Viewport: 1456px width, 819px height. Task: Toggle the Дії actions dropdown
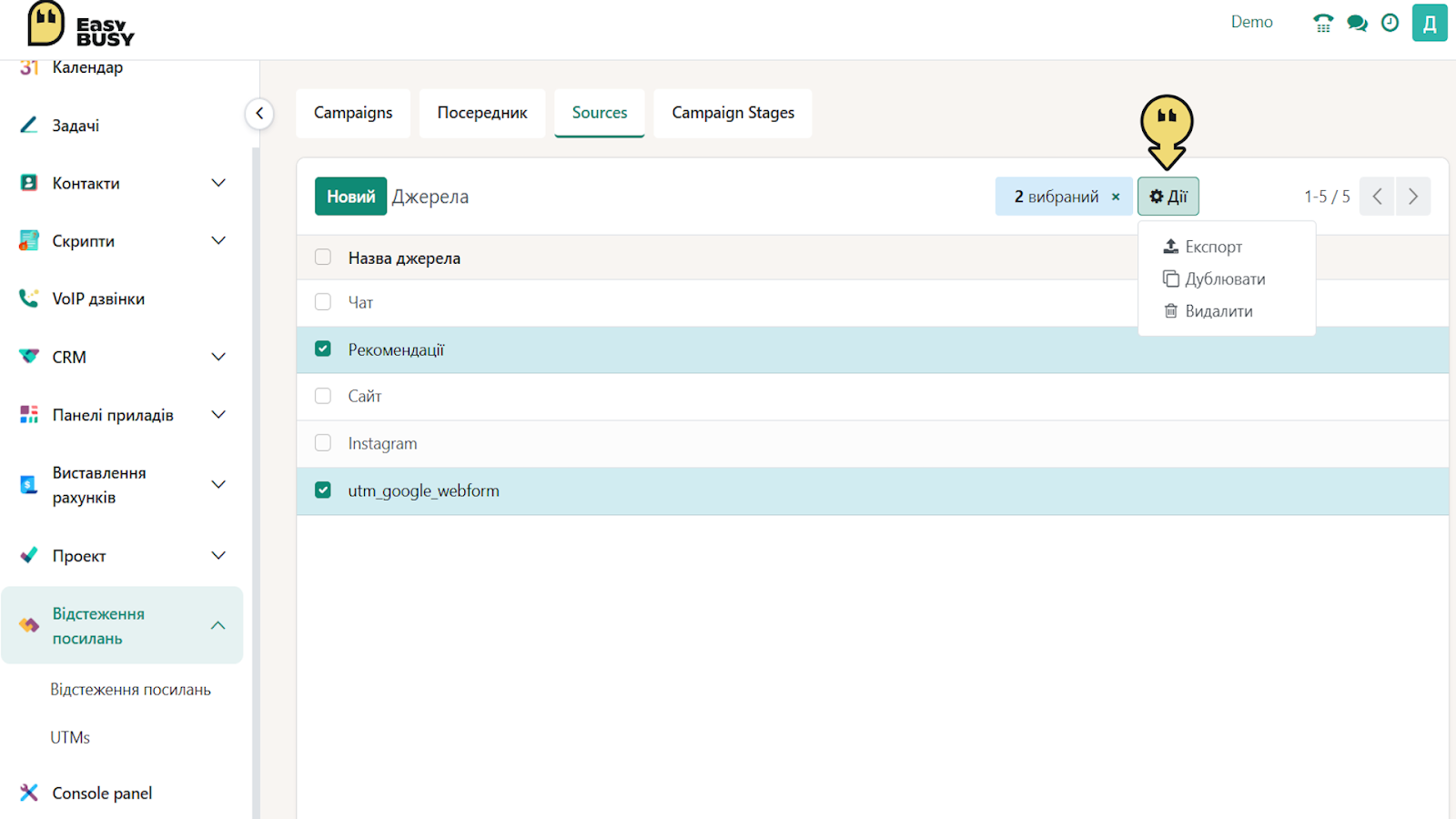click(x=1168, y=197)
